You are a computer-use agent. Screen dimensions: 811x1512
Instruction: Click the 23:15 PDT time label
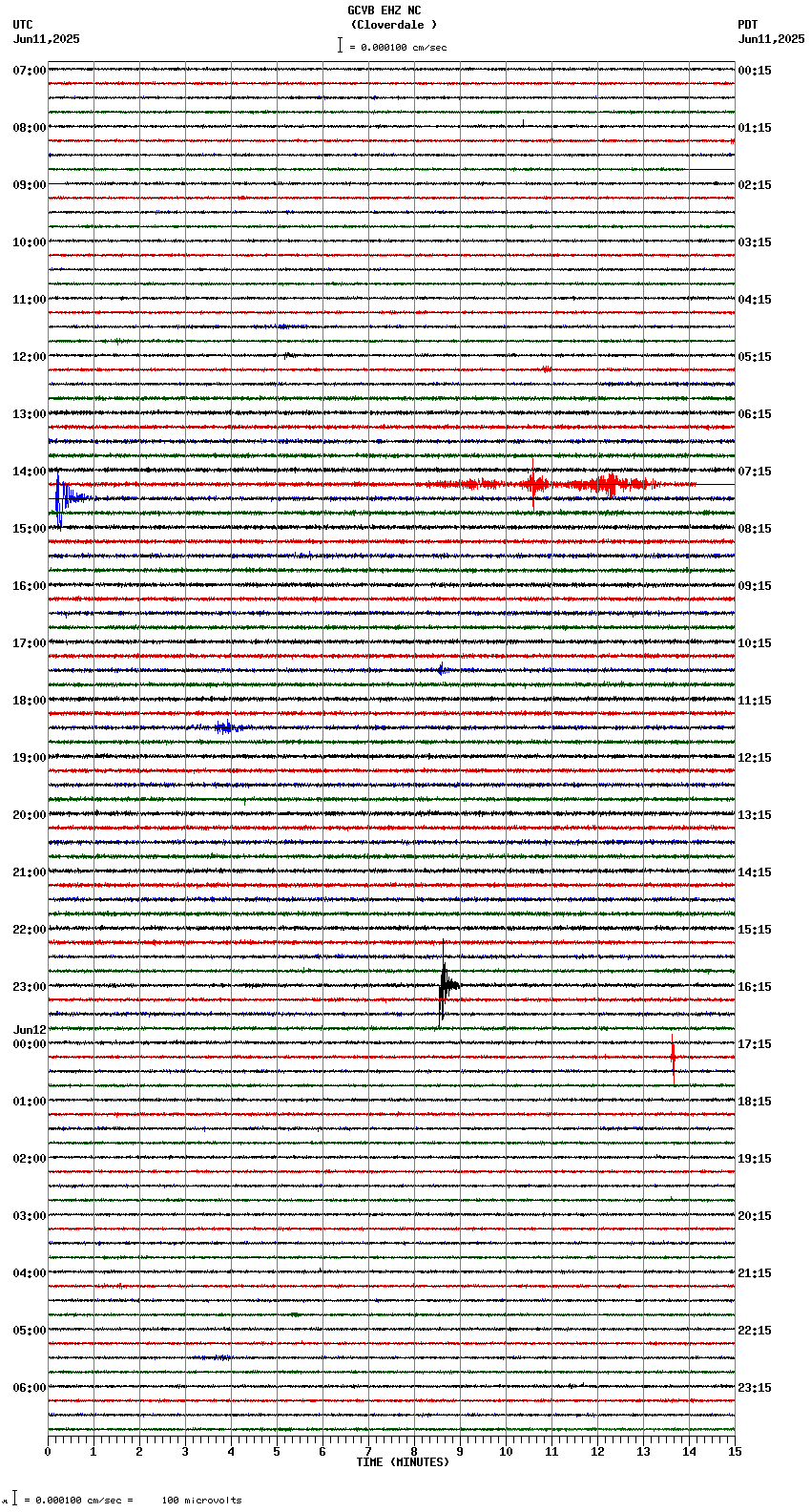tap(755, 1388)
